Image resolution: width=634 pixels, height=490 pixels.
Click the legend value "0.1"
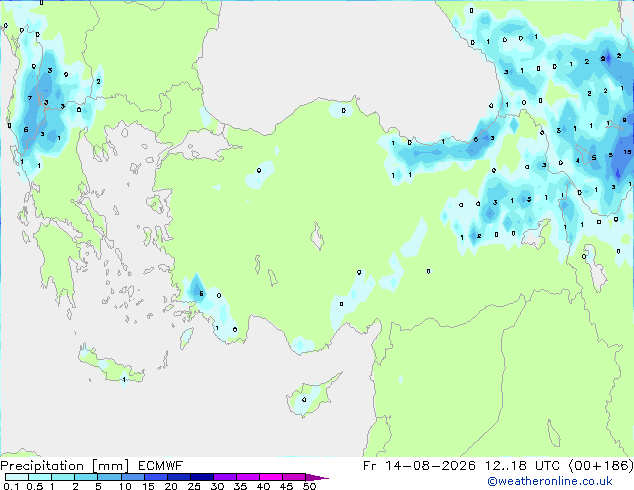(x=11, y=486)
